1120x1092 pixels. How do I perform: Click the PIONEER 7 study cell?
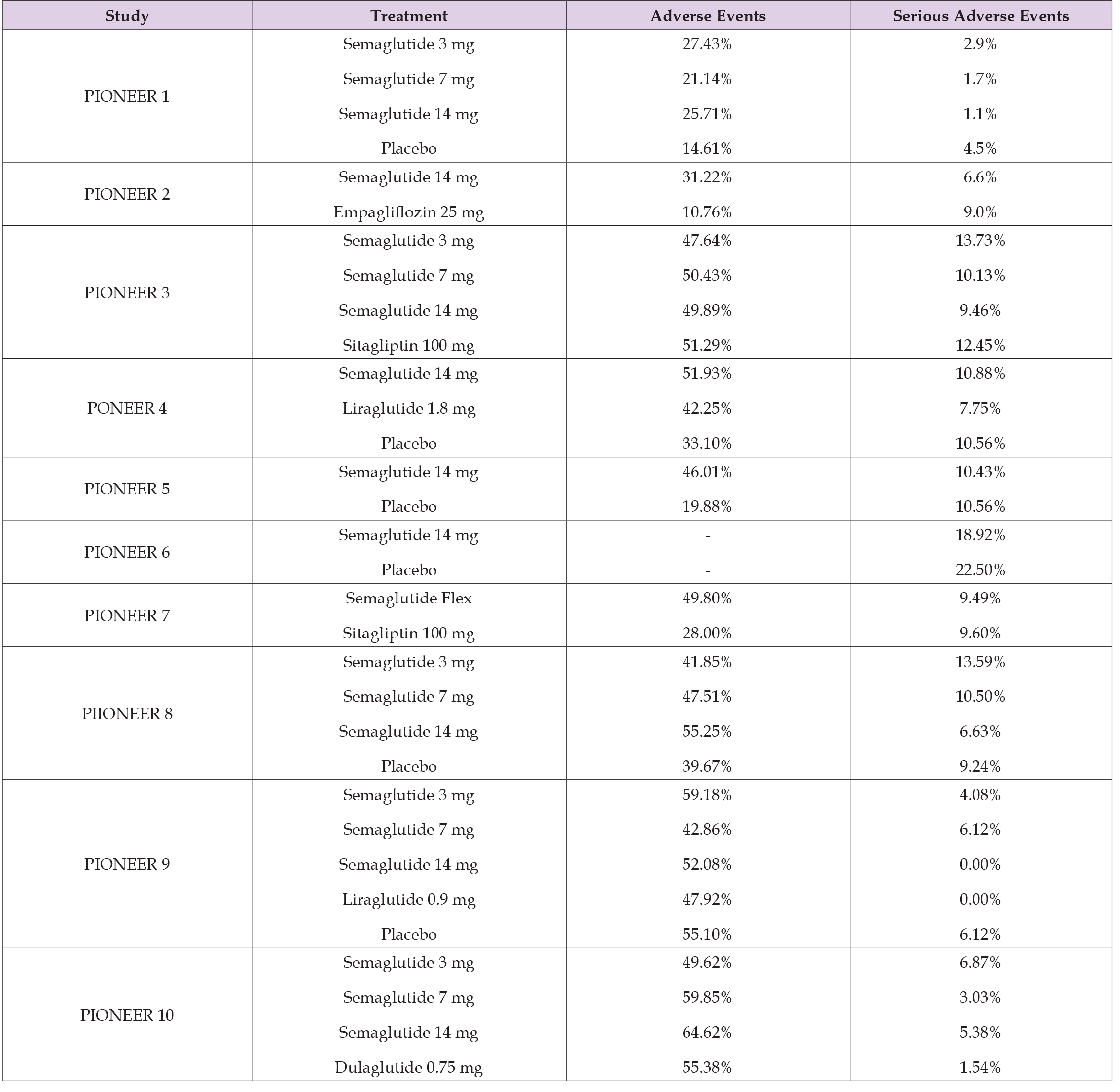click(127, 616)
